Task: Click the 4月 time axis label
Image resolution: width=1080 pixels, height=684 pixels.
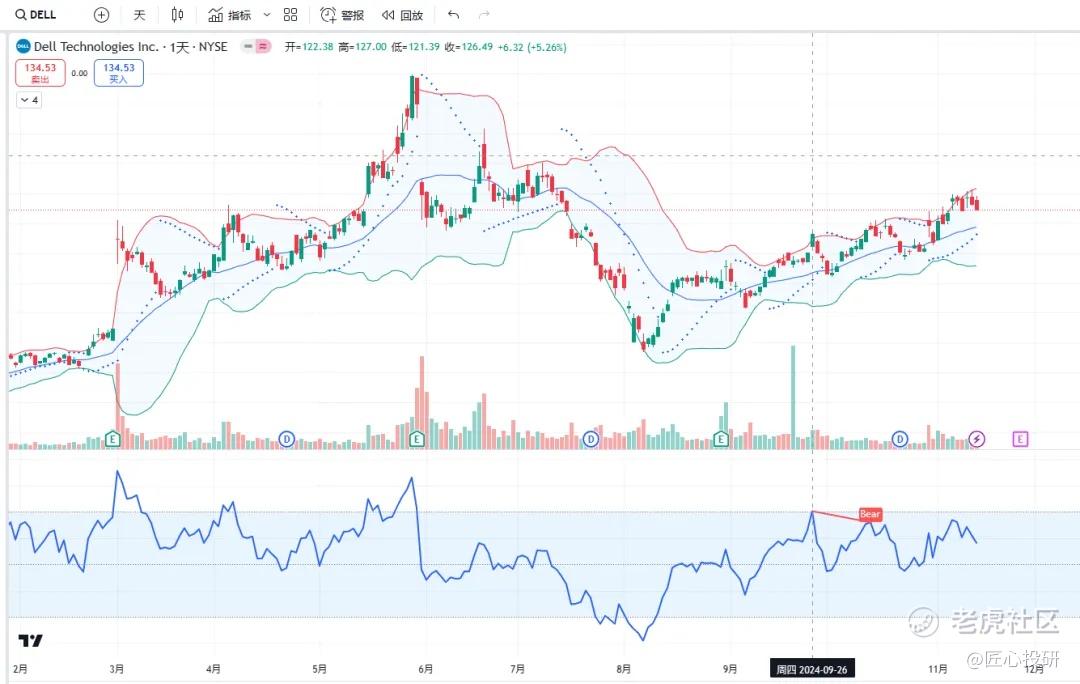Action: [x=214, y=669]
